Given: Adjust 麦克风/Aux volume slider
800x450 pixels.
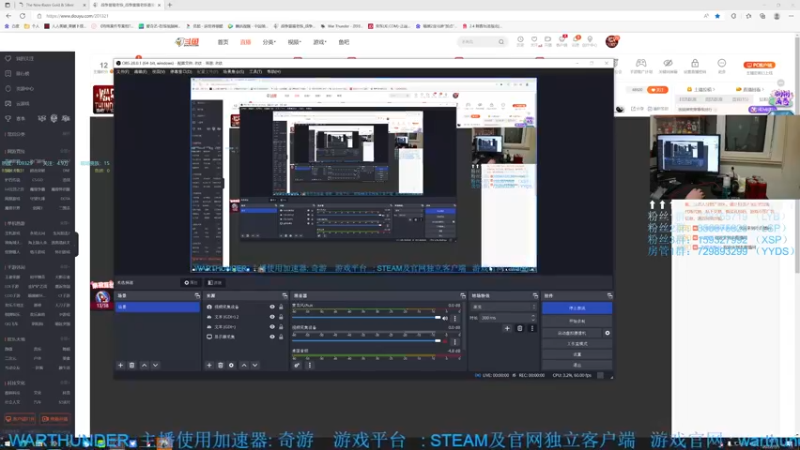Looking at the screenshot, I should (366, 318).
